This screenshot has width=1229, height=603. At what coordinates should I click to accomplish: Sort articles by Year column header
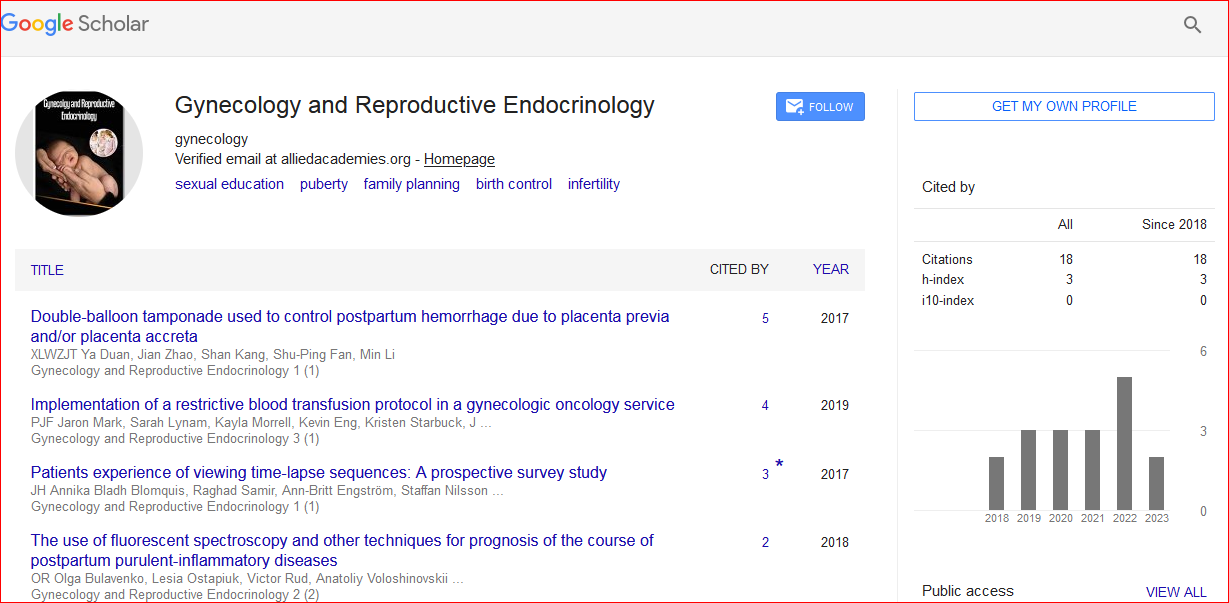pyautogui.click(x=830, y=269)
